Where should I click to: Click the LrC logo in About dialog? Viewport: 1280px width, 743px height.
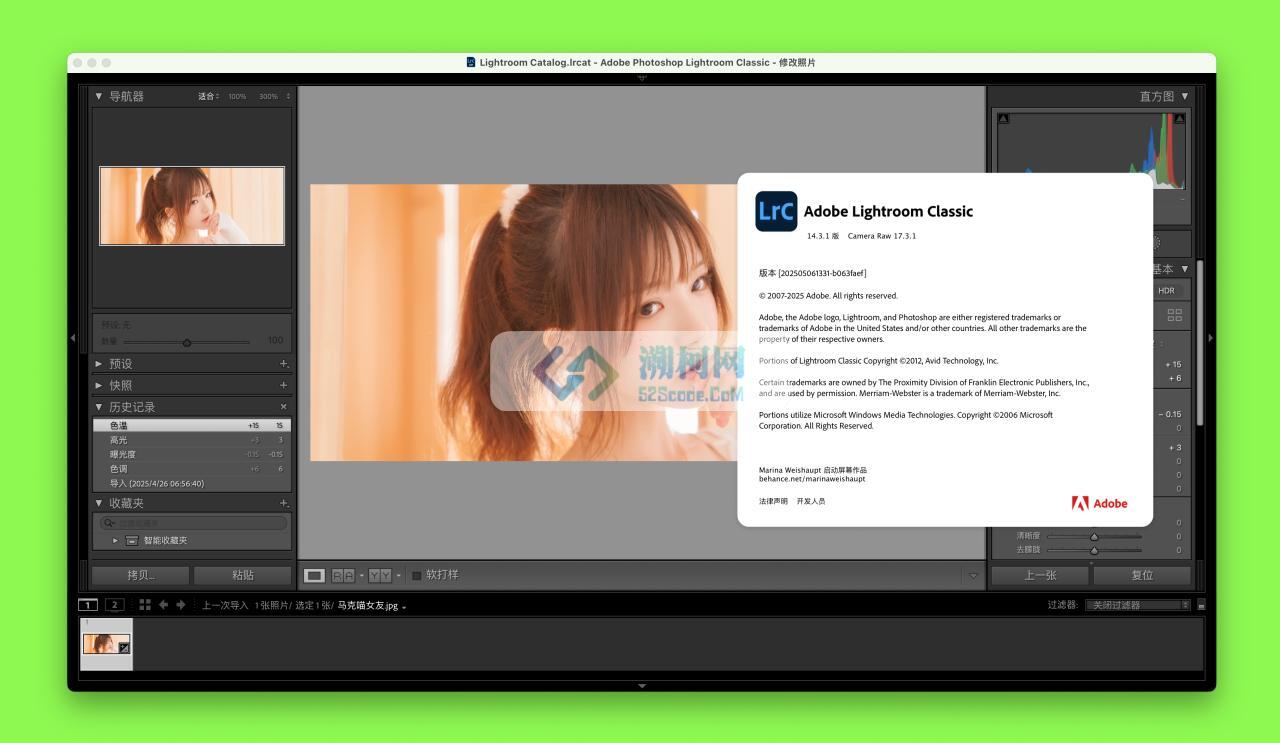(x=776, y=211)
